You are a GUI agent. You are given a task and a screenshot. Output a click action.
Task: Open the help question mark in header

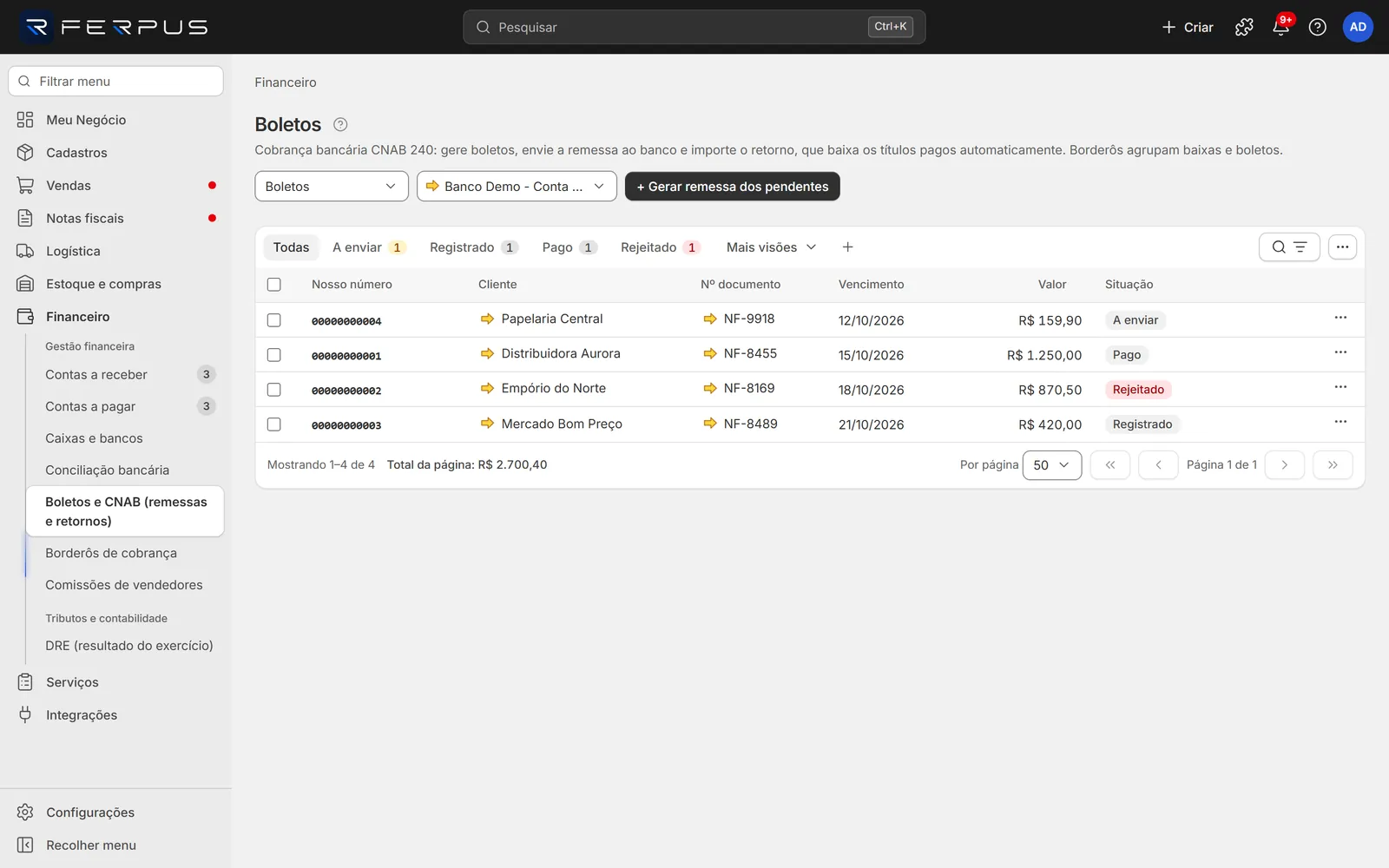1317,27
